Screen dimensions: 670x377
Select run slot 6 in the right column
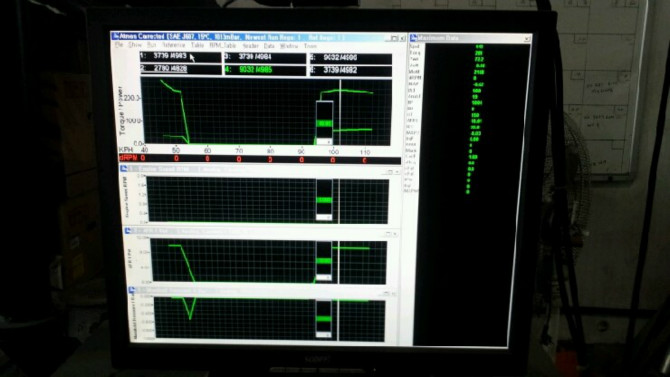coord(350,70)
